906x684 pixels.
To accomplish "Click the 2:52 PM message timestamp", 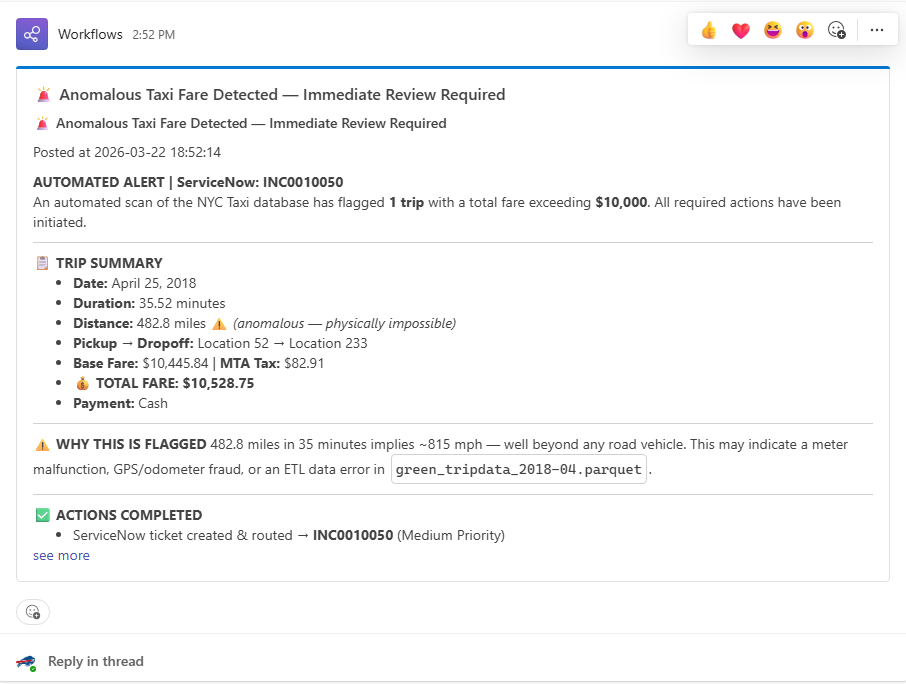I will click(154, 35).
